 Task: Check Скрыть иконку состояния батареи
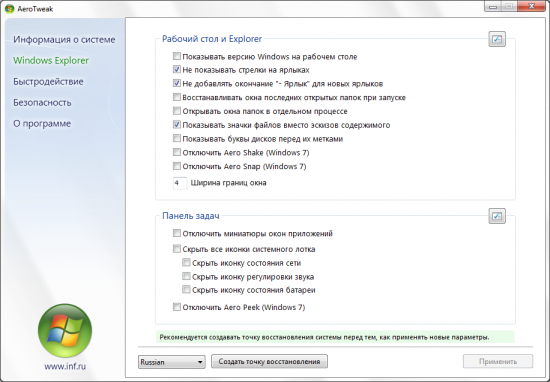[186, 290]
